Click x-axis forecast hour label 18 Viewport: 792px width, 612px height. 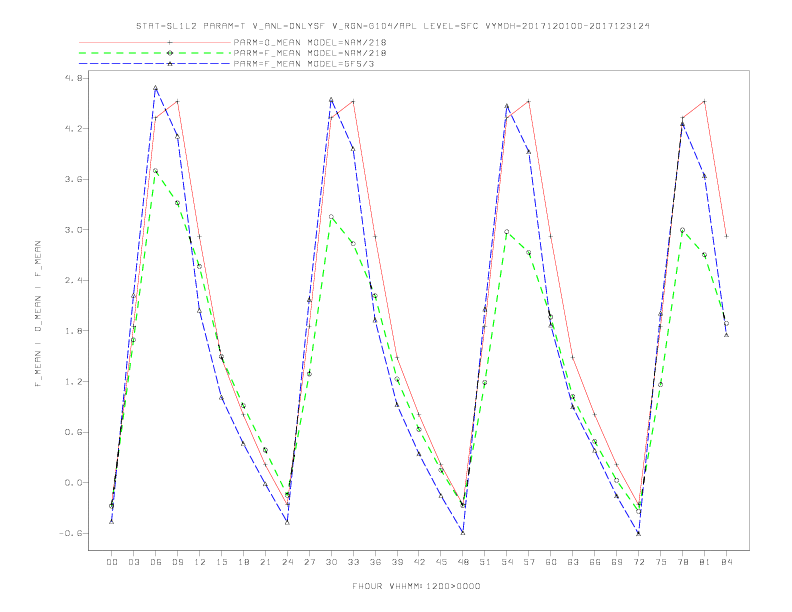243,562
